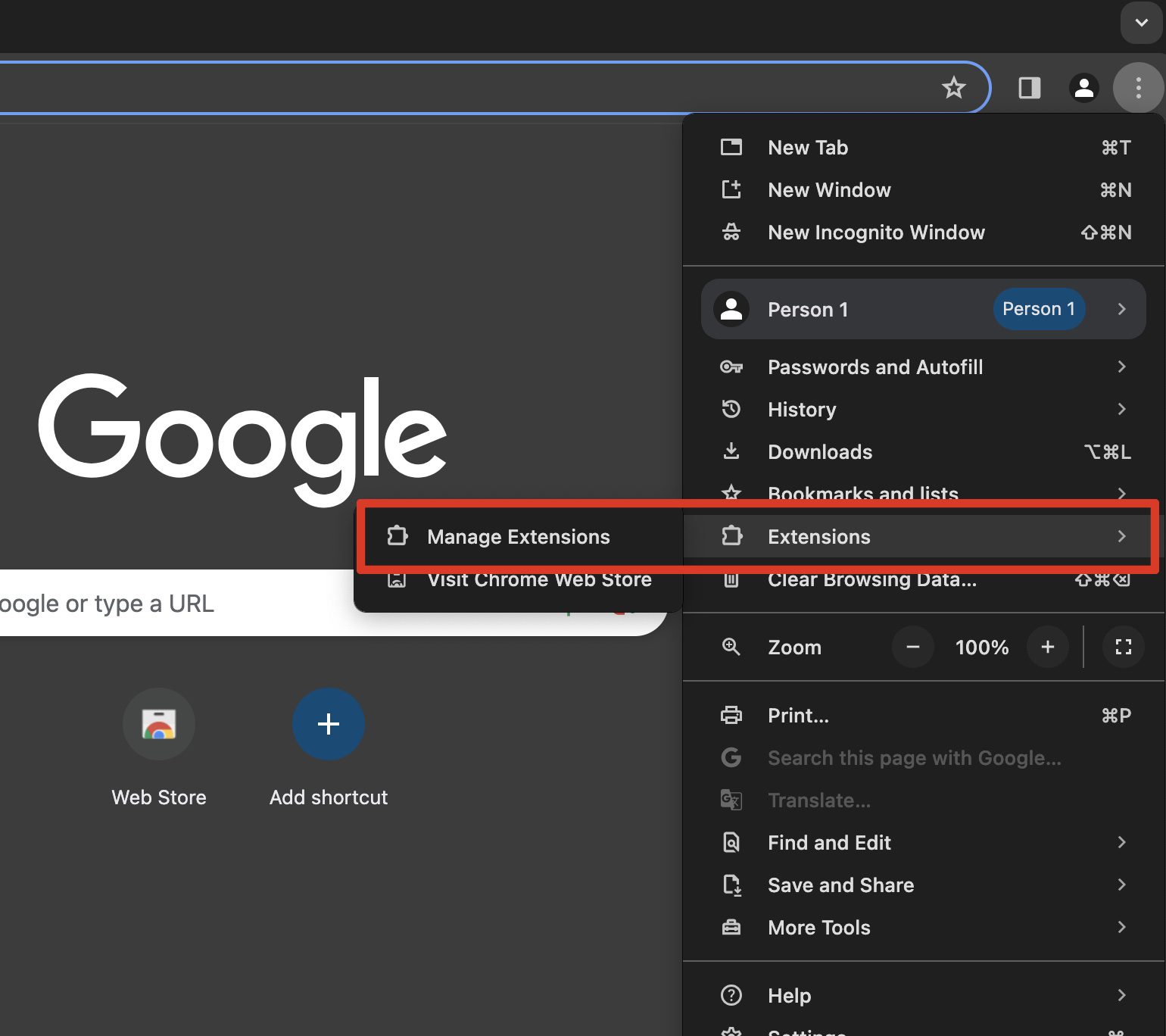The width and height of the screenshot is (1166, 1036).
Task: Click the Person 1 profile badge
Action: 1038,309
